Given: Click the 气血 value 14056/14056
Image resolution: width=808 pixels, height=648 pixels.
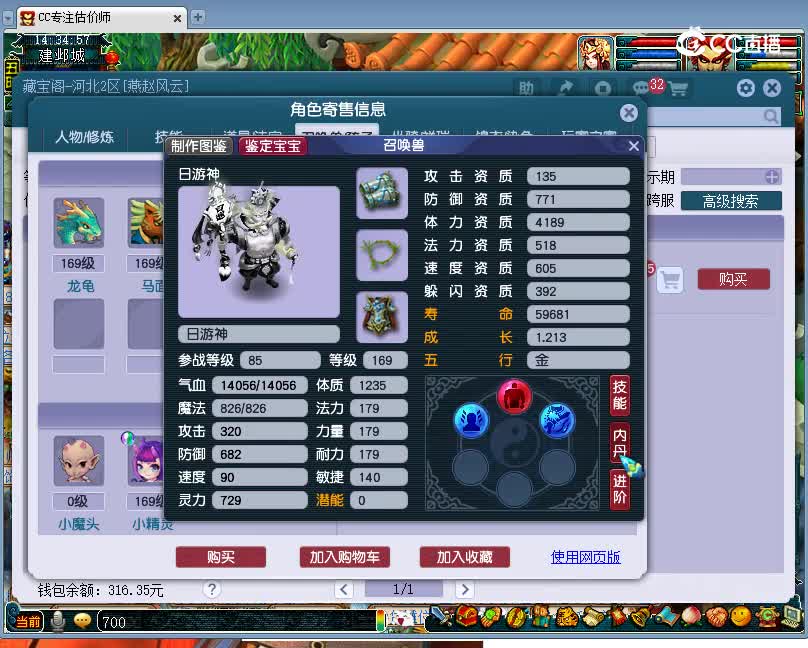Looking at the screenshot, I should [x=260, y=385].
